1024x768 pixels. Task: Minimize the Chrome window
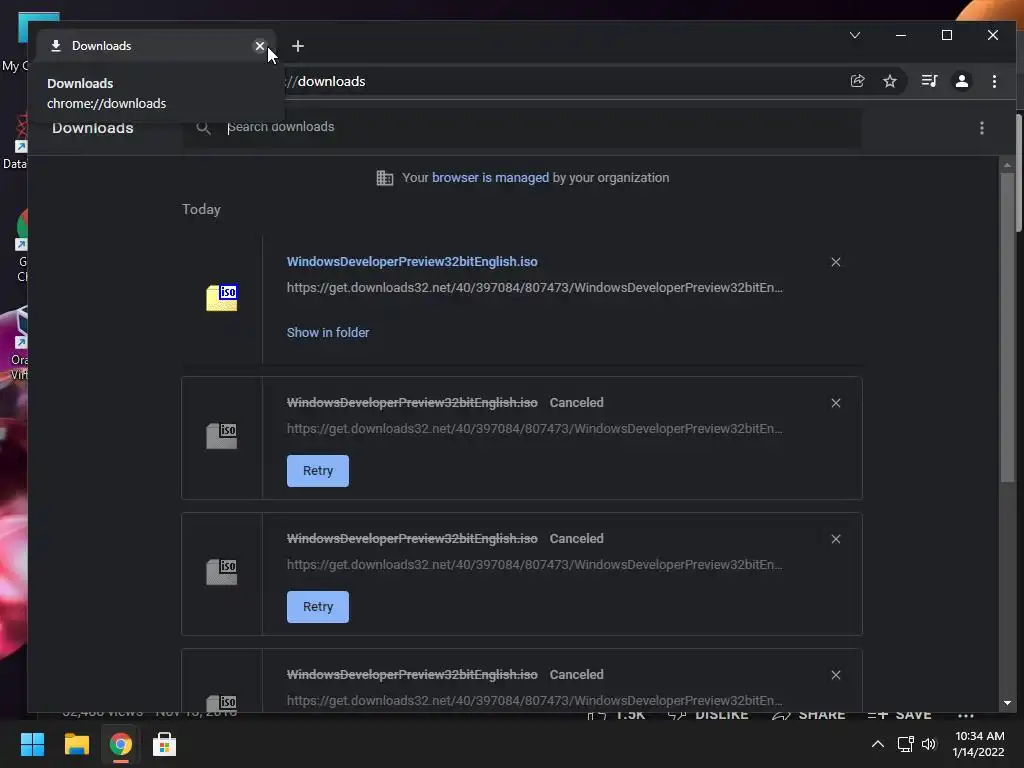901,35
